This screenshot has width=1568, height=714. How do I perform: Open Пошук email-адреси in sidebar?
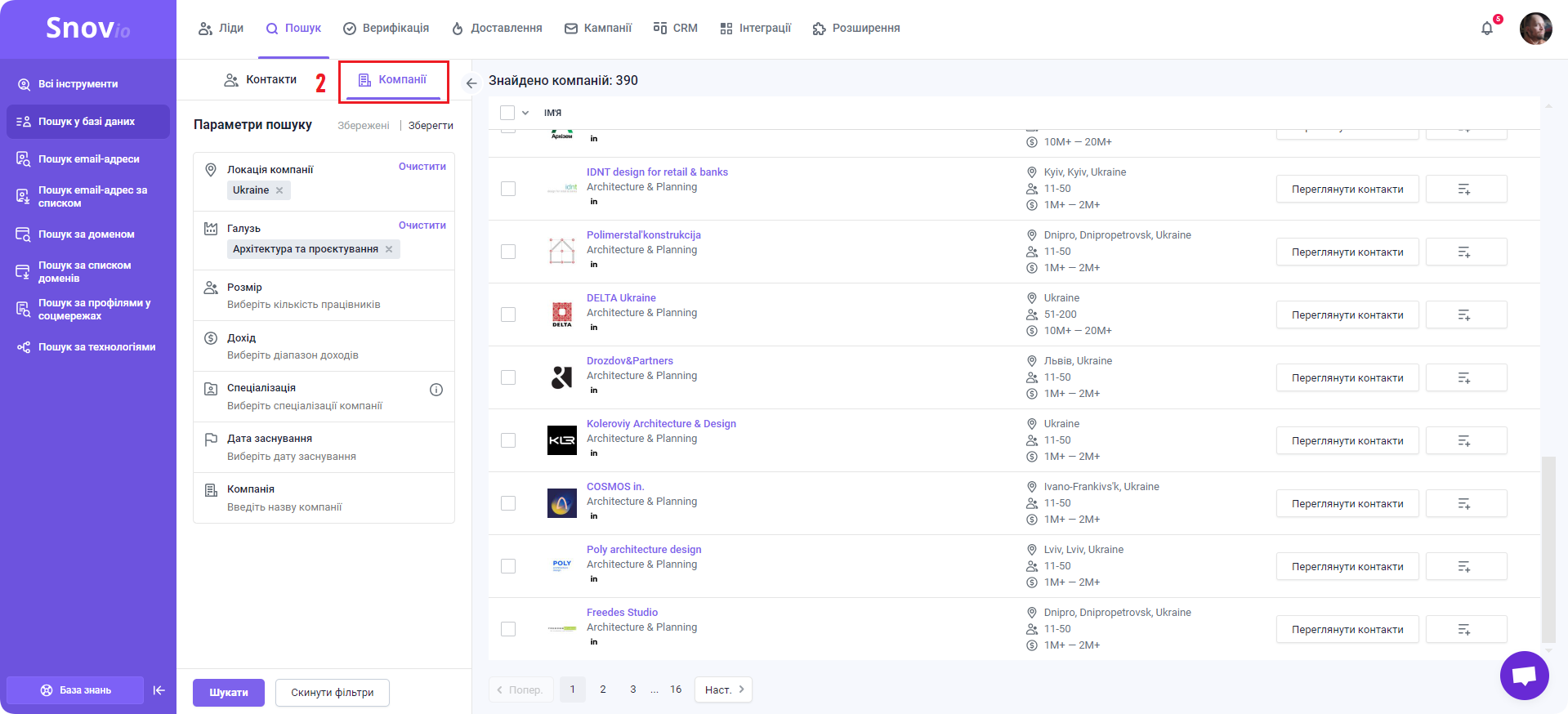88,159
